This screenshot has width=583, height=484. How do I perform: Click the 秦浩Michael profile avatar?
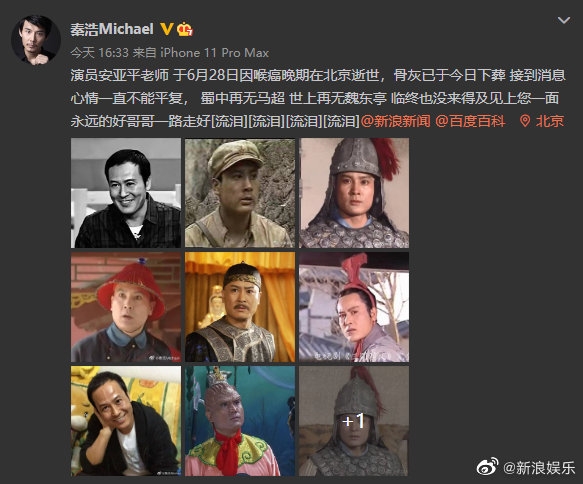(x=36, y=40)
